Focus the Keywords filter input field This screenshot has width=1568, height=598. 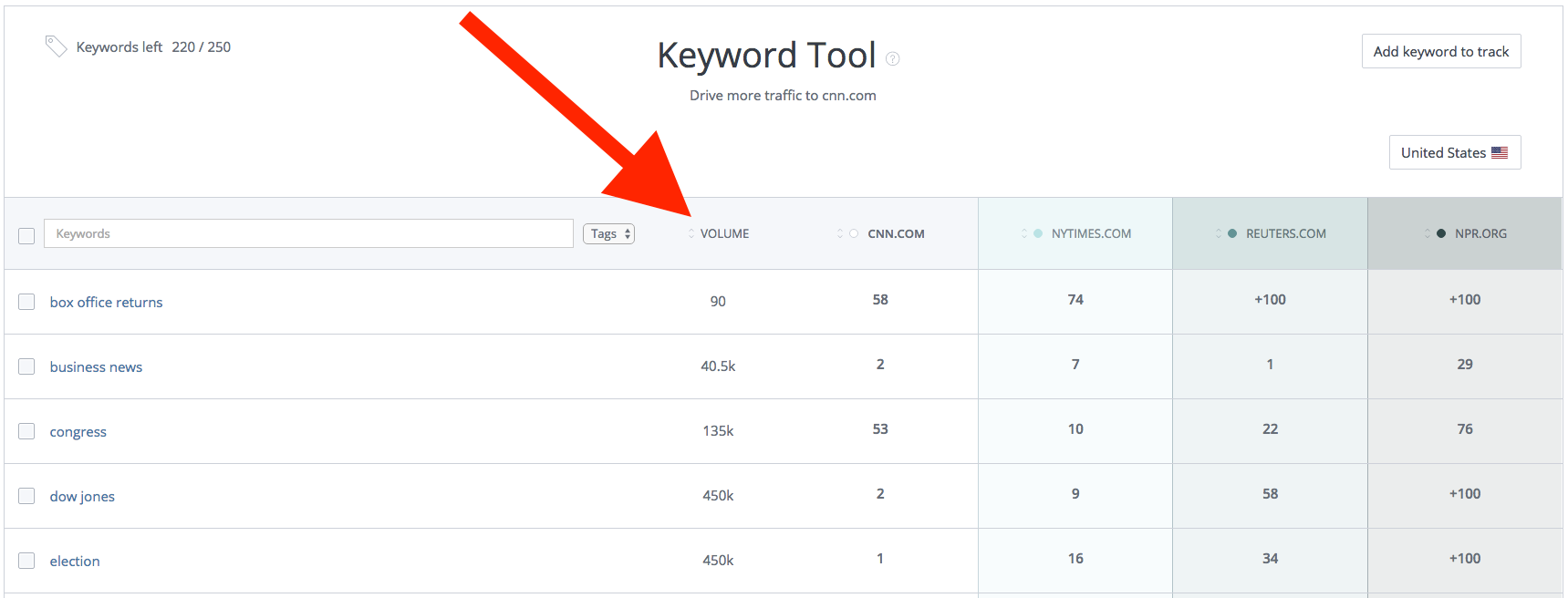pos(308,233)
